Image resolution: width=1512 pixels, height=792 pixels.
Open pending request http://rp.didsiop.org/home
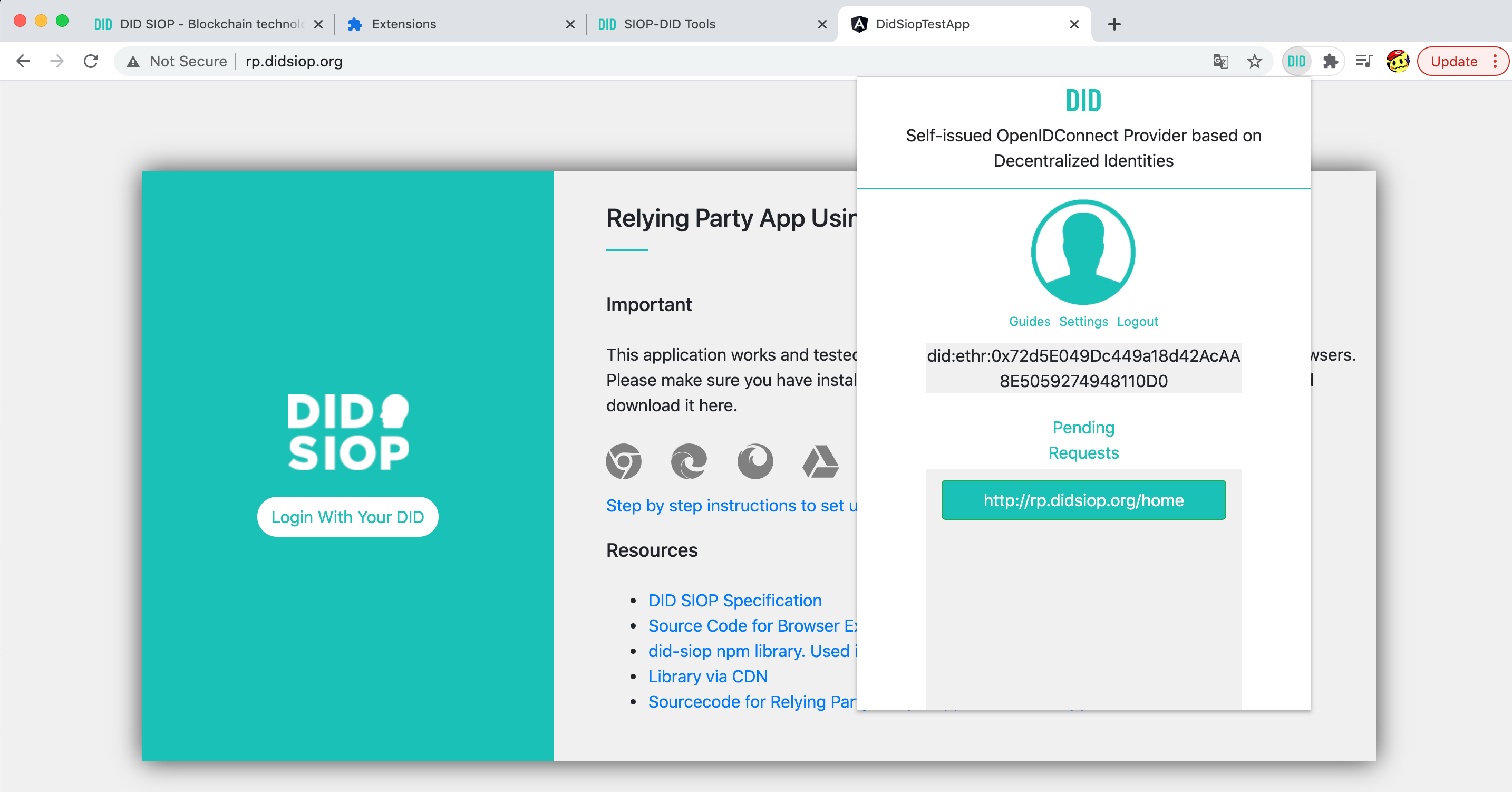[1083, 500]
